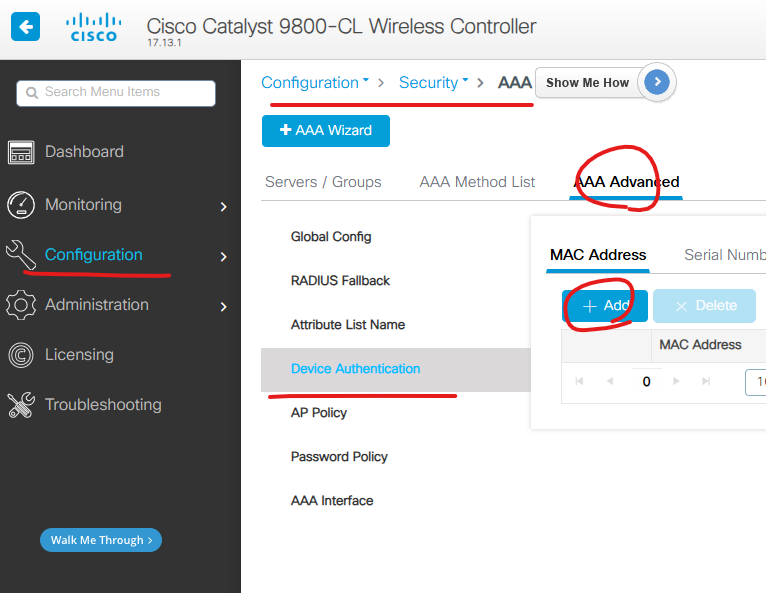Open RADIUS Fallback section
766x593 pixels.
pyautogui.click(x=340, y=281)
